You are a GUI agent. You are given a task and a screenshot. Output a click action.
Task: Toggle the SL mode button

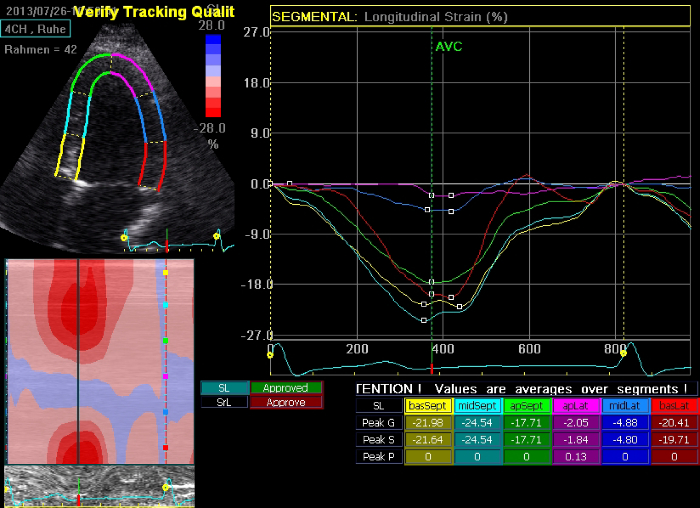[x=224, y=388]
